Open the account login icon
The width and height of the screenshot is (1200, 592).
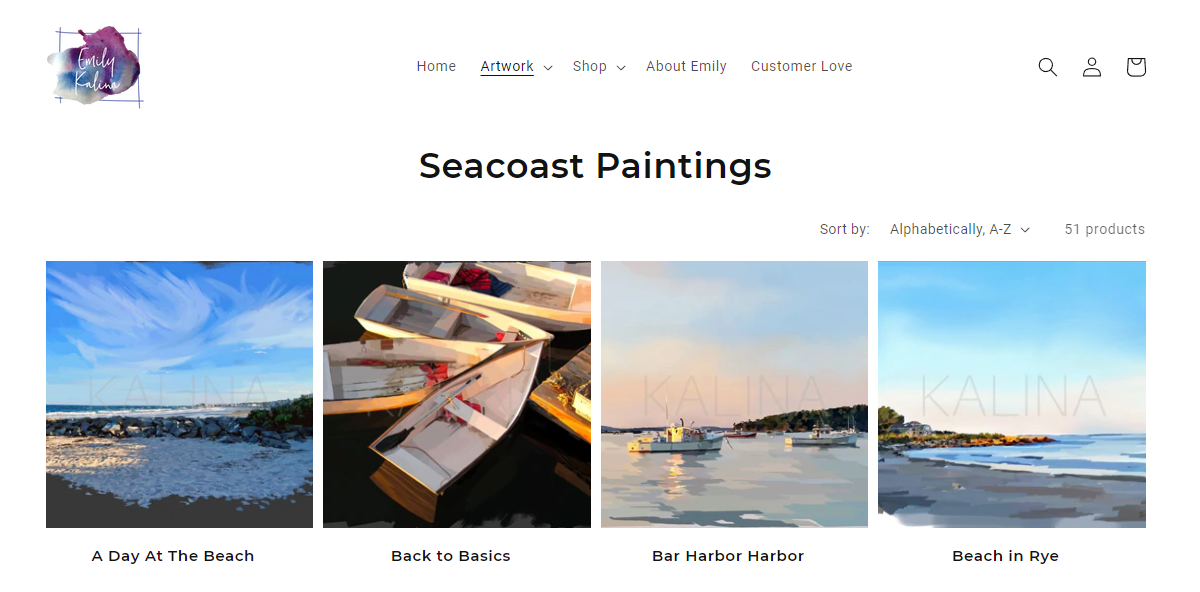coord(1091,67)
